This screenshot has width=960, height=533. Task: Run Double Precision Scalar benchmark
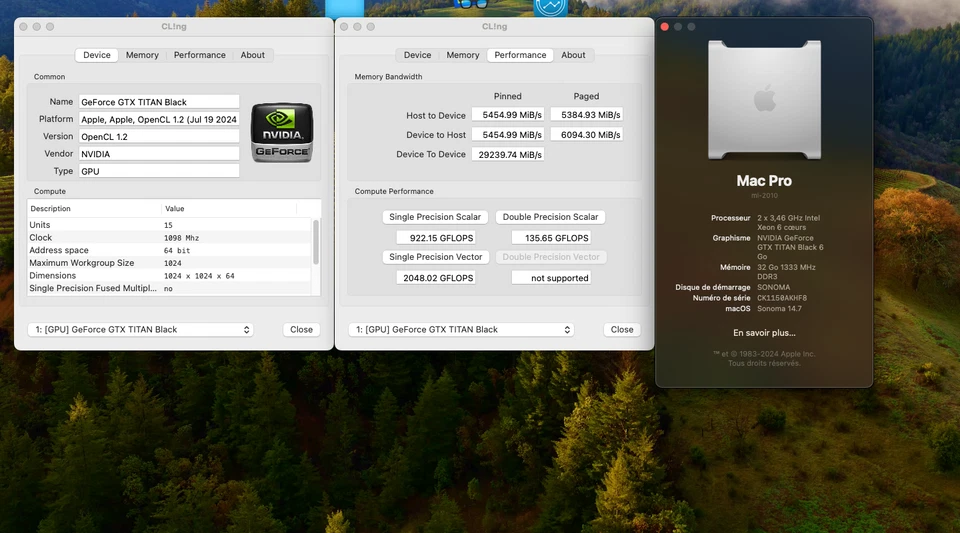tap(550, 217)
